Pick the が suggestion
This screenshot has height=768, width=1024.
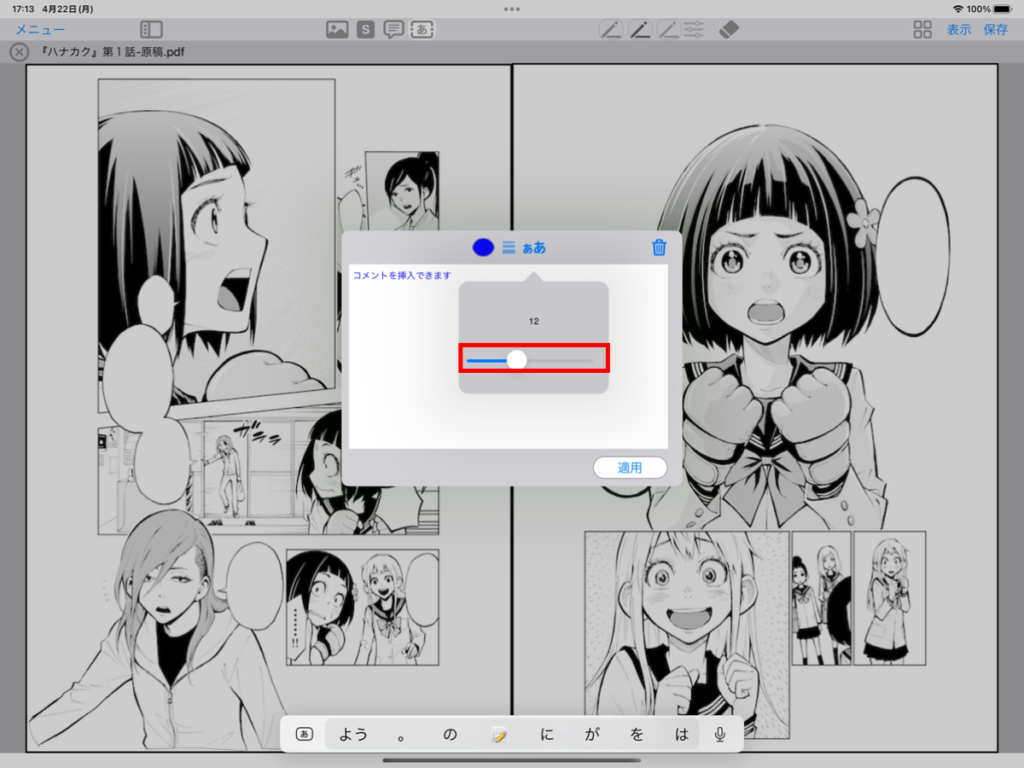(x=592, y=734)
